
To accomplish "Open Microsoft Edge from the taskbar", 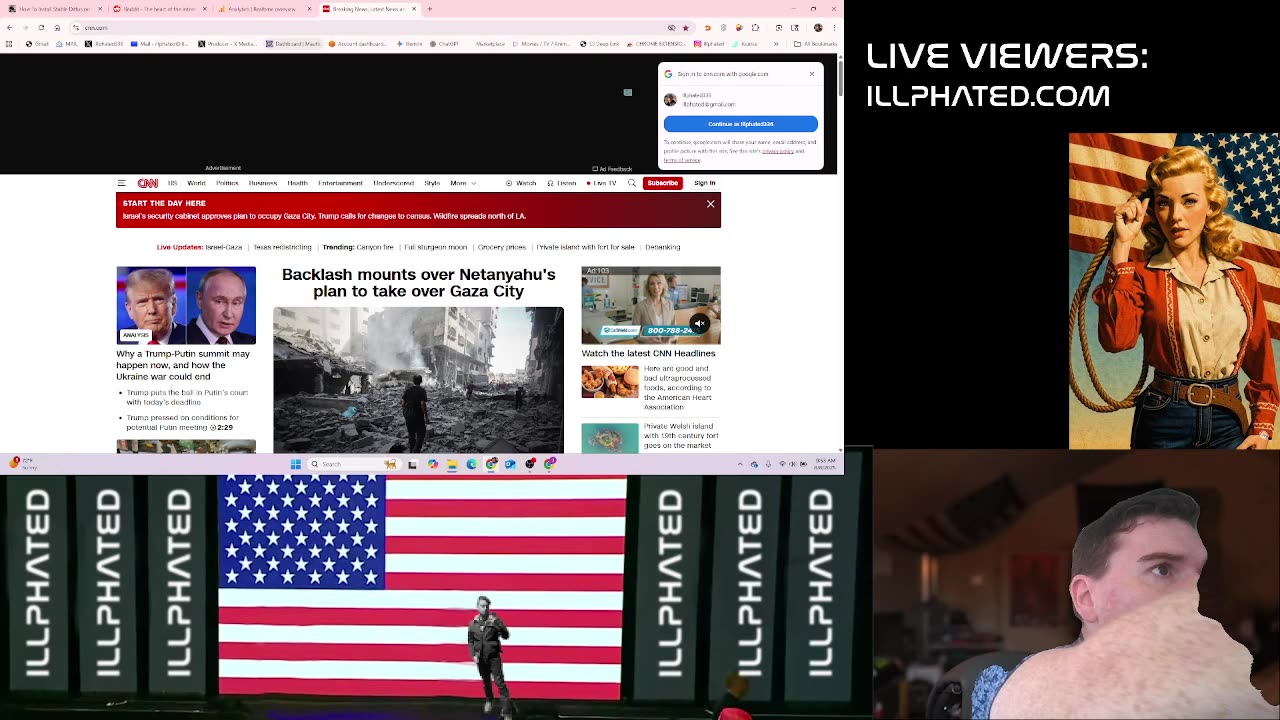I will pos(472,464).
